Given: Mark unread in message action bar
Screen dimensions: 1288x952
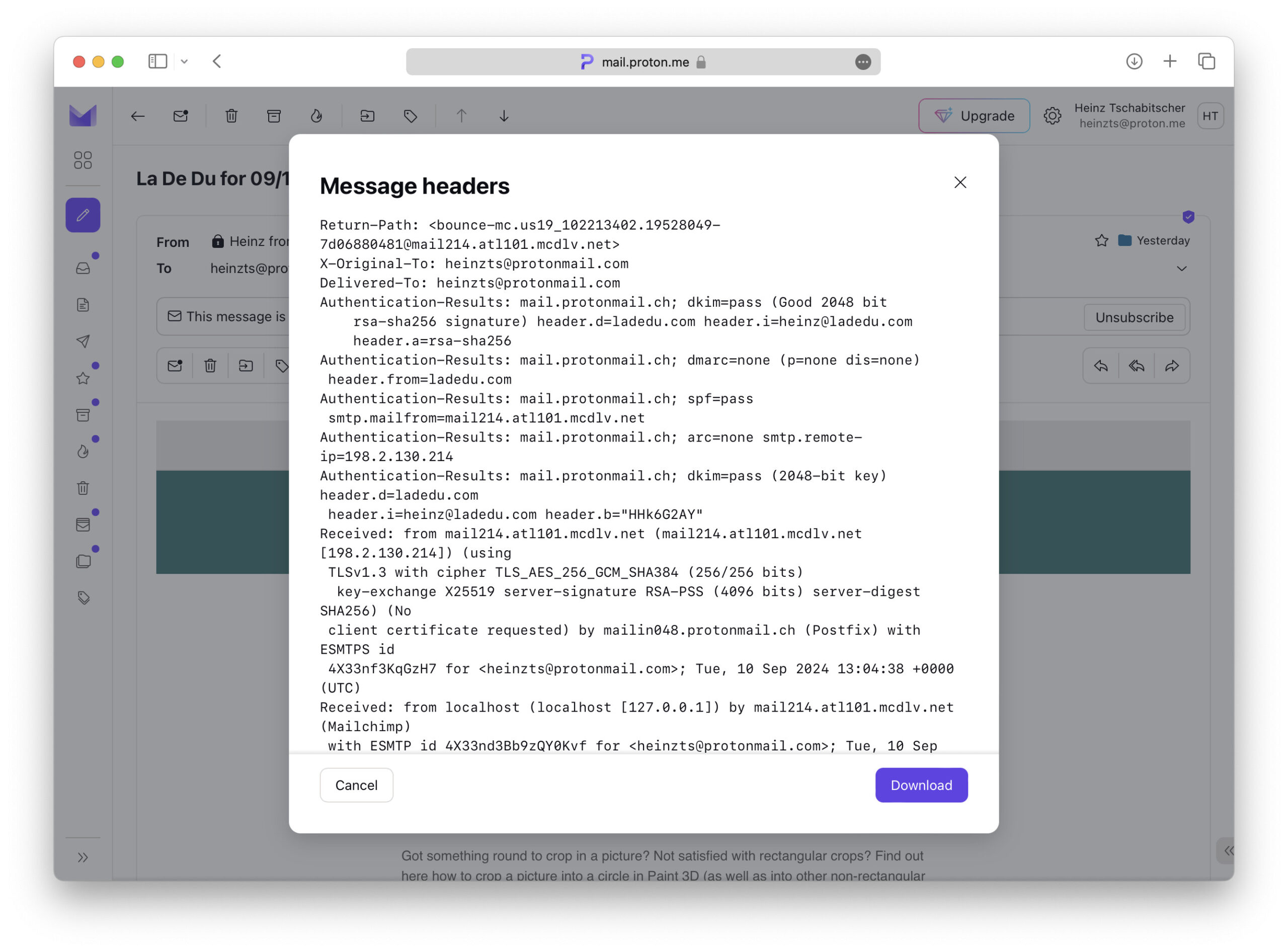Looking at the screenshot, I should [x=175, y=366].
